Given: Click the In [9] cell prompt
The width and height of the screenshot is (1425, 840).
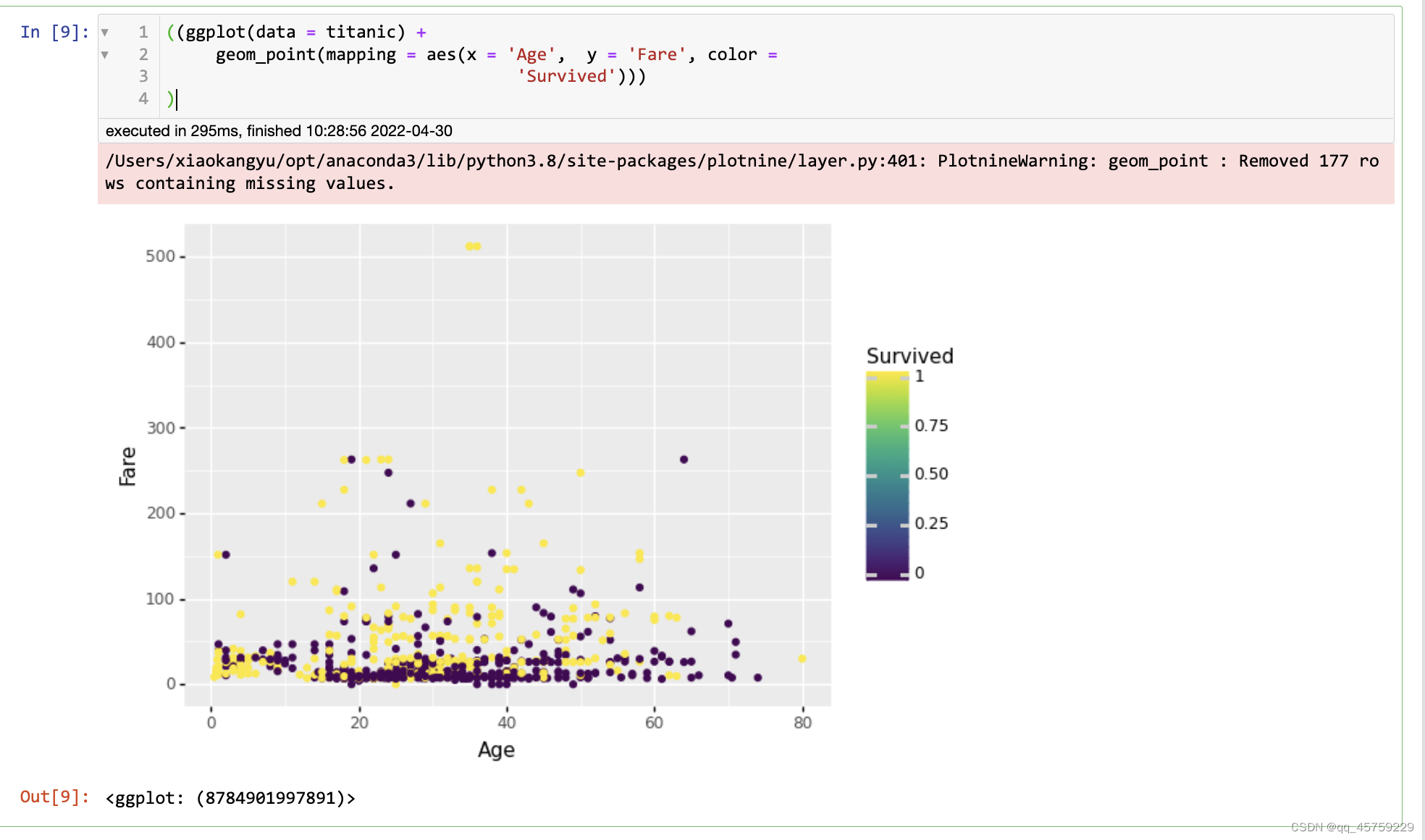Looking at the screenshot, I should 54,33.
